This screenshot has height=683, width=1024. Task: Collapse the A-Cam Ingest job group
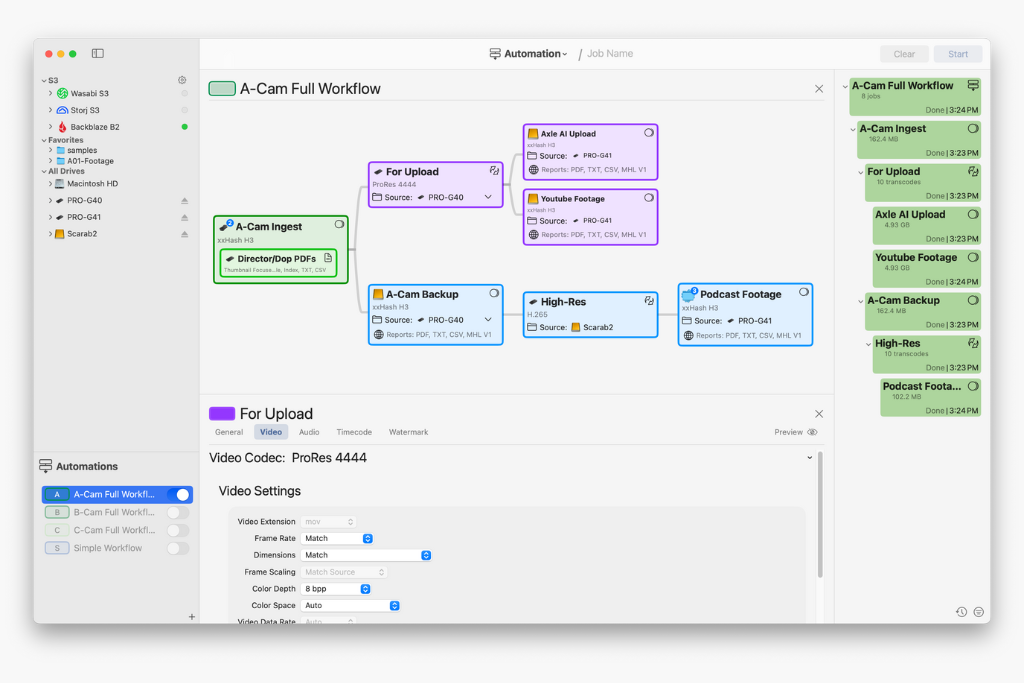[853, 129]
